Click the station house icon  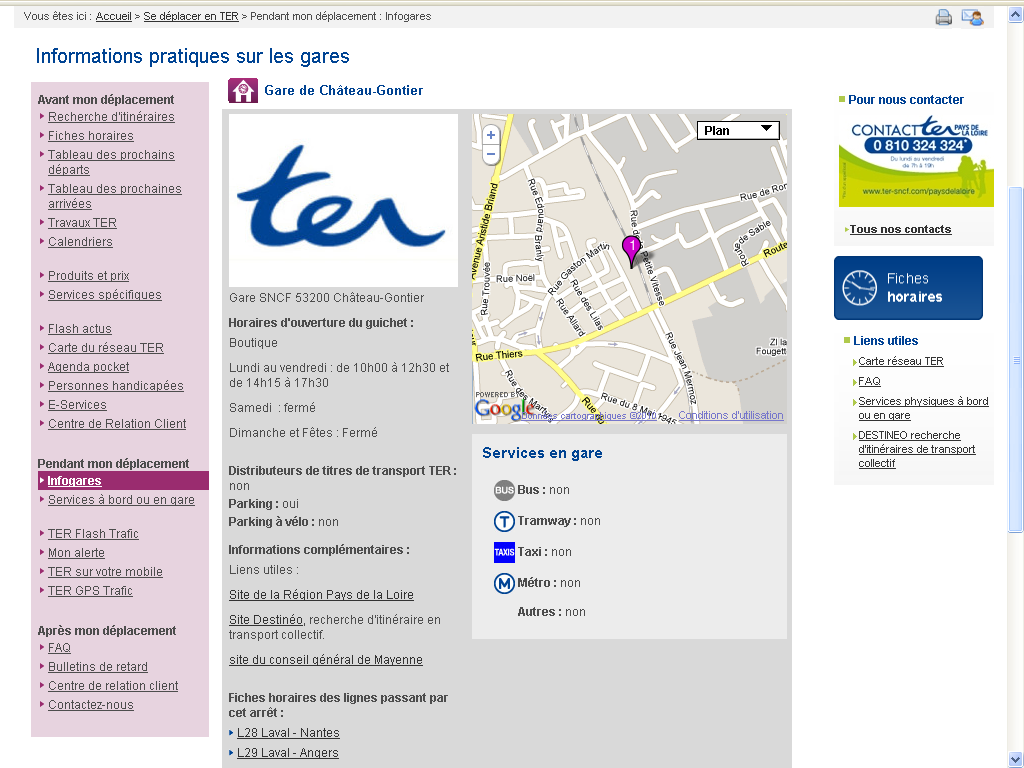pos(243,91)
